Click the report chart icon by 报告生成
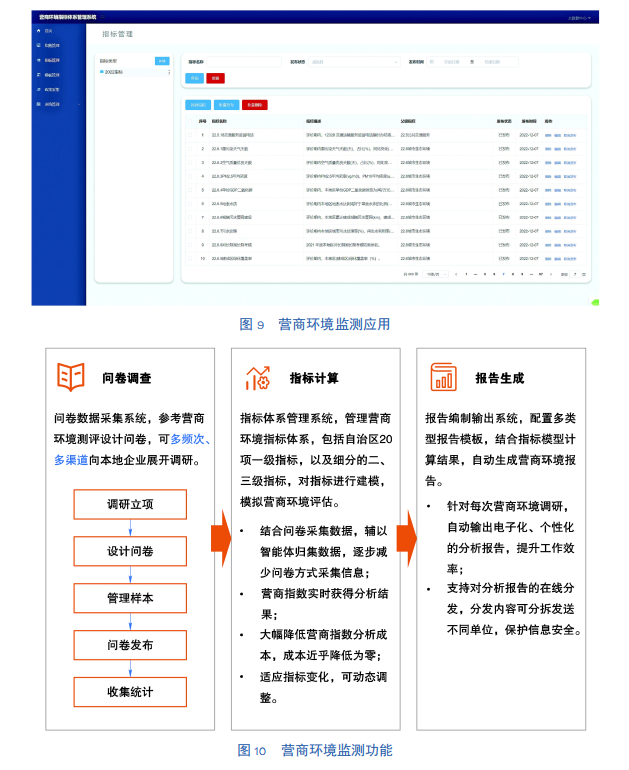The height and width of the screenshot is (770, 629). pyautogui.click(x=444, y=377)
